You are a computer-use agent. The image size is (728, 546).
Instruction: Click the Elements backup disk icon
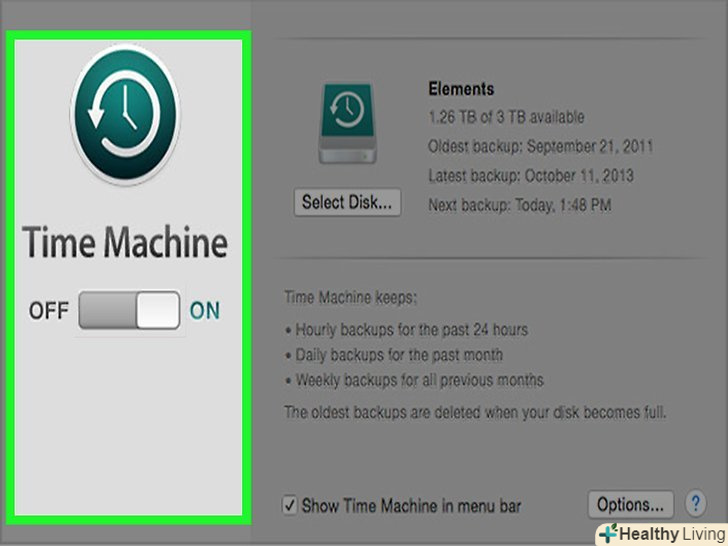coord(348,123)
